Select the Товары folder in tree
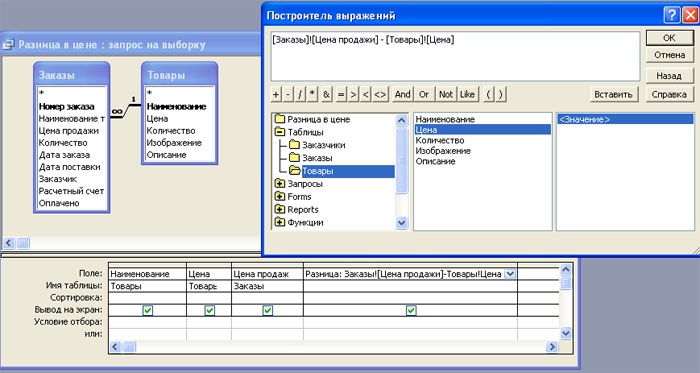700x373 pixels. [317, 171]
